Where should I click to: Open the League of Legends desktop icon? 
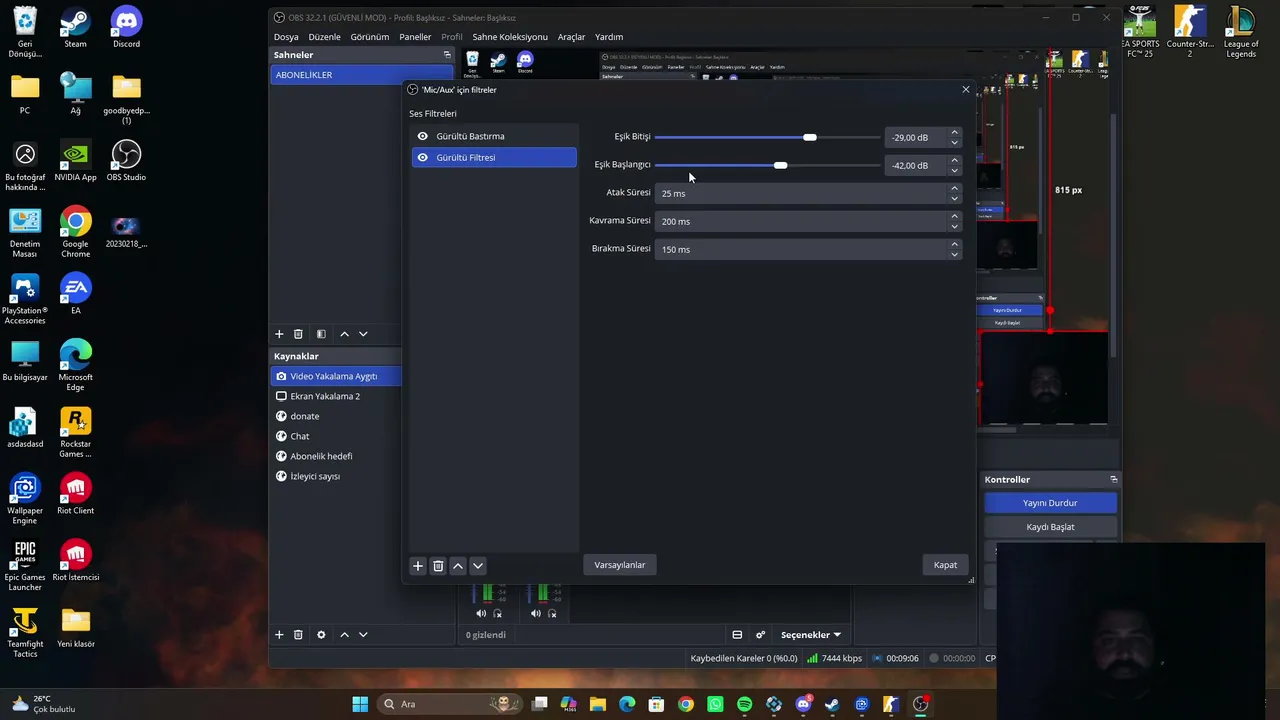tap(1241, 32)
